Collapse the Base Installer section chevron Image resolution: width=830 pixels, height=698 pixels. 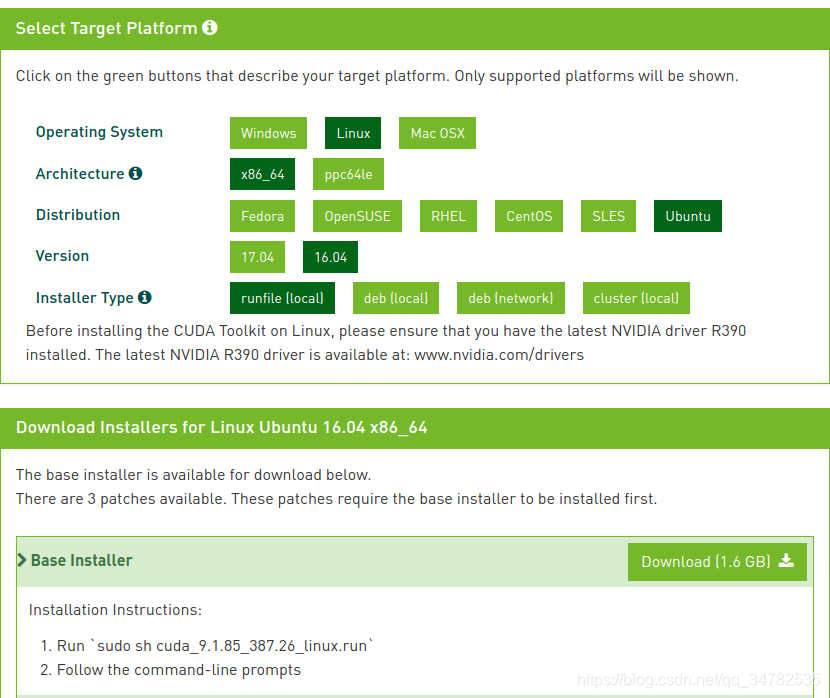click(x=22, y=560)
